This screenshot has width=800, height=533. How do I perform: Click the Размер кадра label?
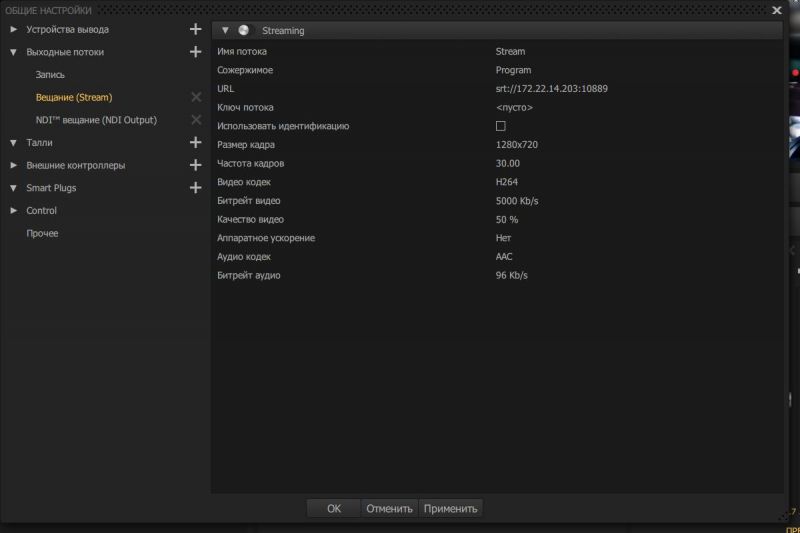246,145
